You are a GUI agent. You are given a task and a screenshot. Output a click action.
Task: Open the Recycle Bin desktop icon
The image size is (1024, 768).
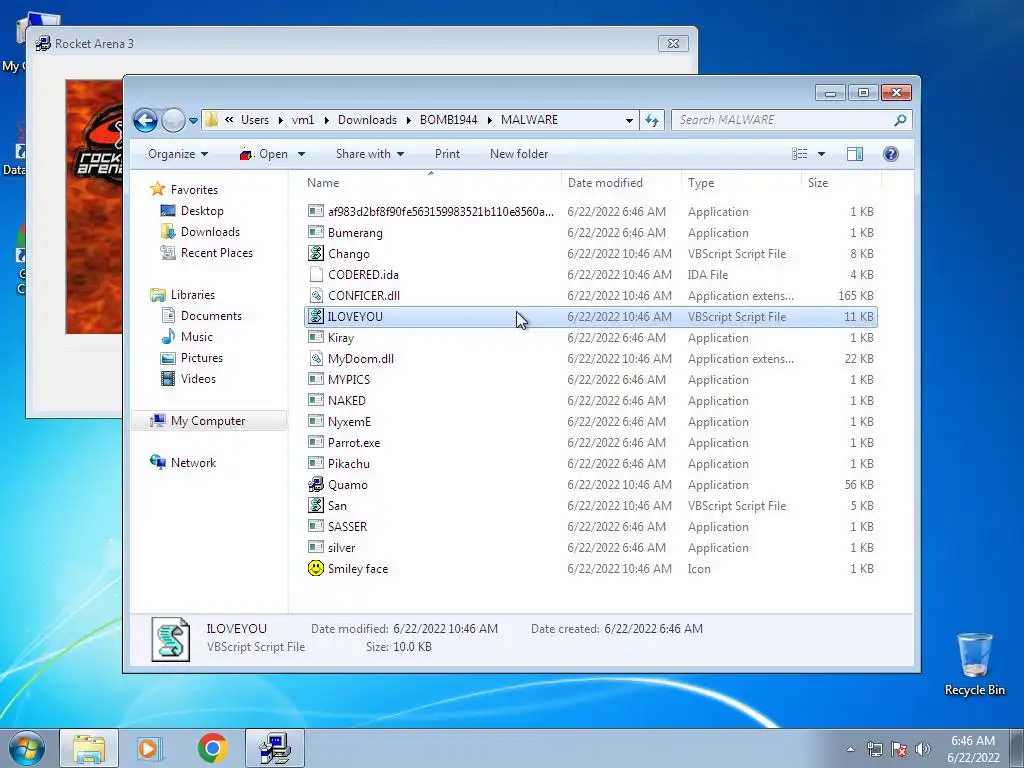click(x=974, y=665)
